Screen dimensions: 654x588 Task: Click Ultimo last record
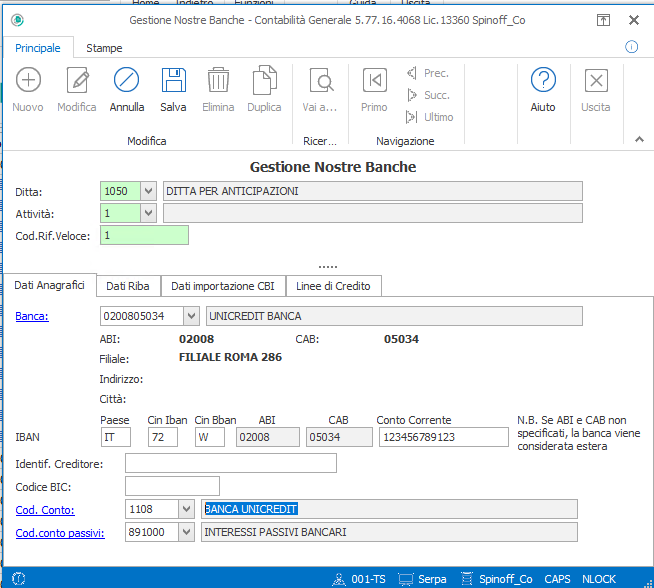point(430,117)
